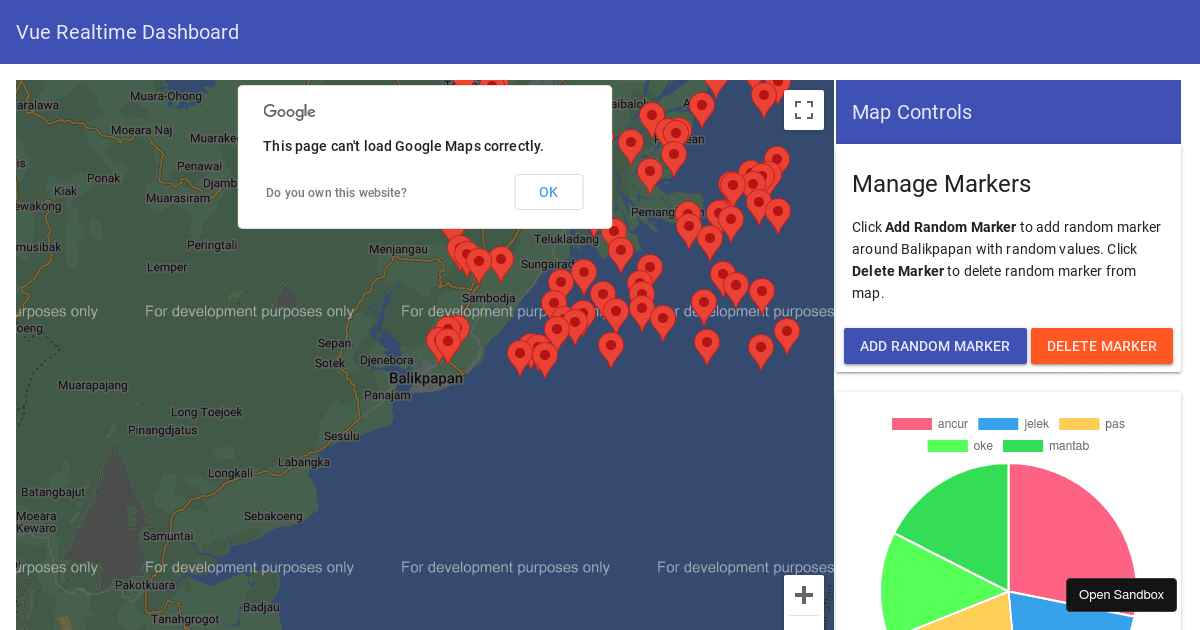Click the Google logo in the error dialog
This screenshot has height=630, width=1200.
point(289,112)
